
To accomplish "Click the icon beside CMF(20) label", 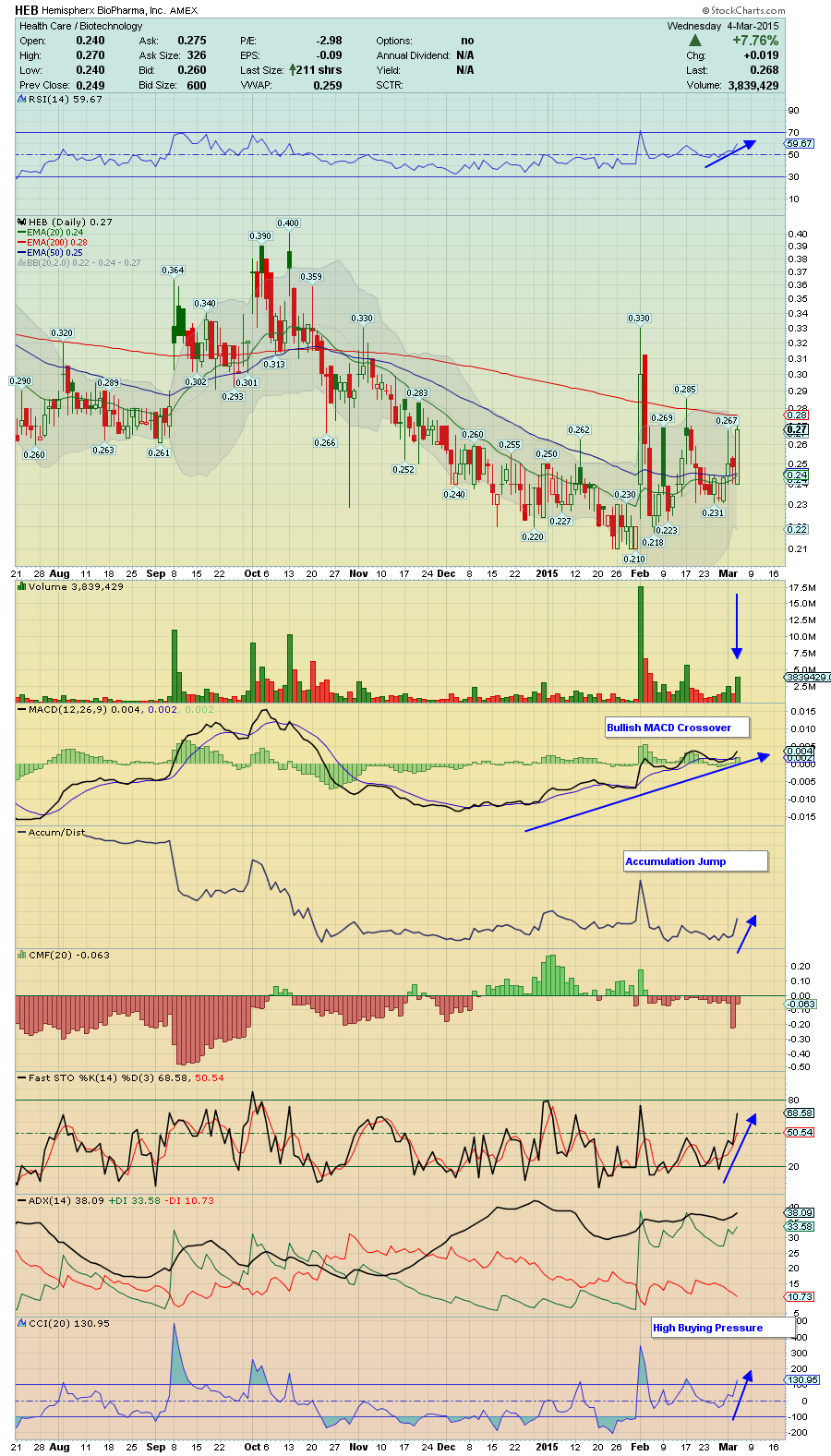I will (x=23, y=956).
